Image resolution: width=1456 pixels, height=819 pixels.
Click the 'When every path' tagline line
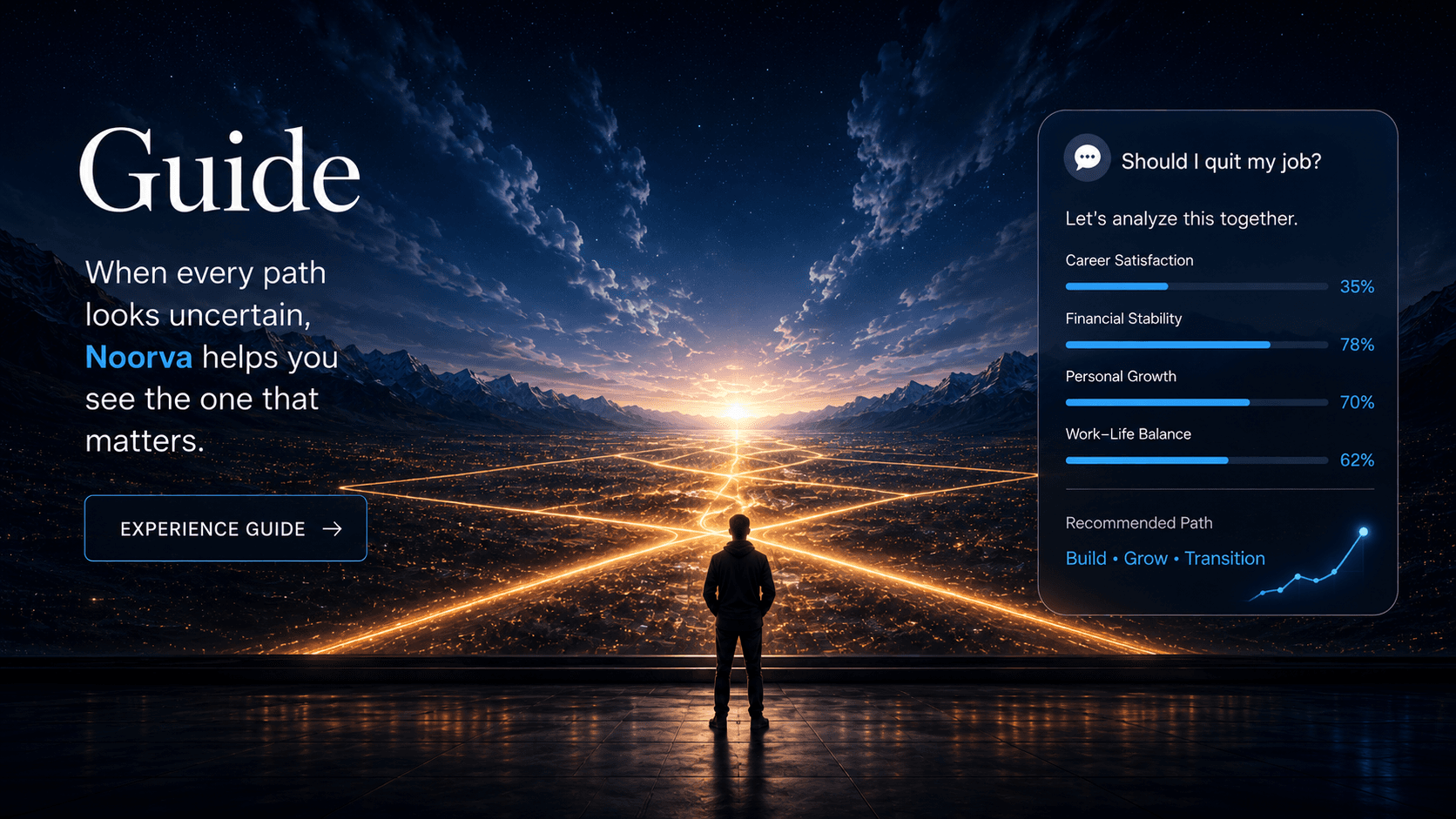click(x=206, y=273)
